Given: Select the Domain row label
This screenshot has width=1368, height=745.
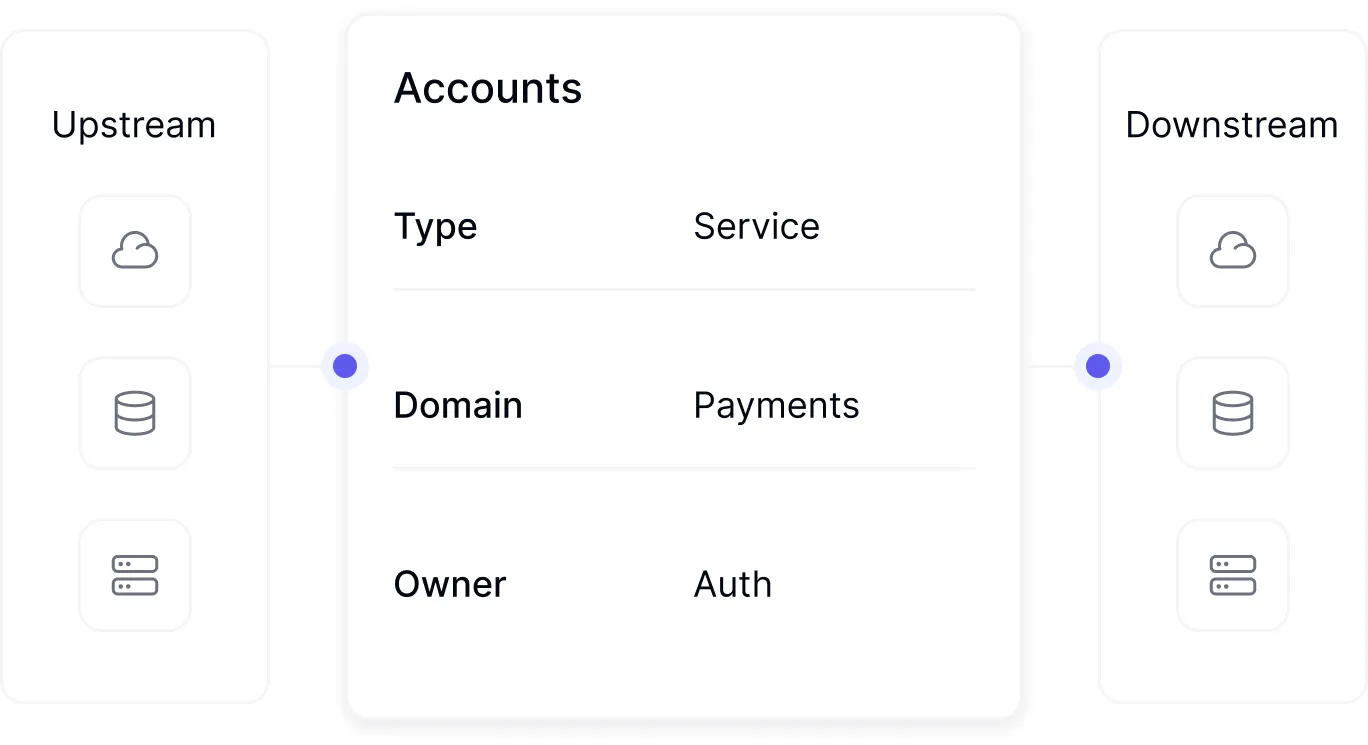Looking at the screenshot, I should pos(458,405).
